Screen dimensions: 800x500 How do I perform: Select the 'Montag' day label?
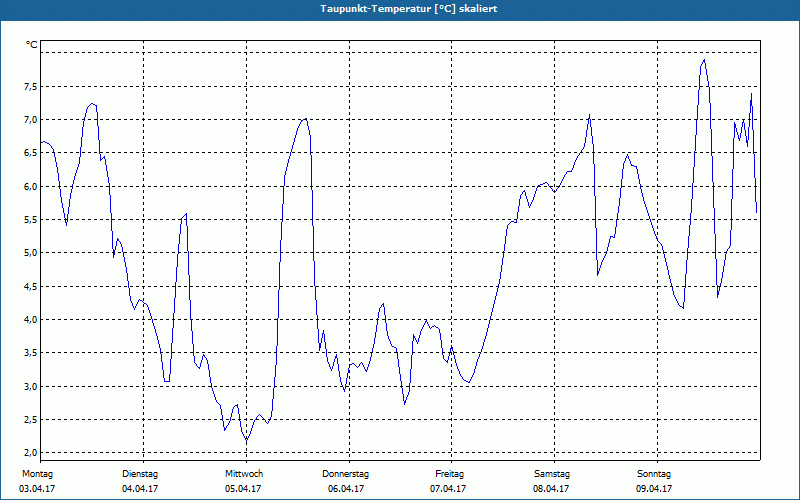coord(37,474)
